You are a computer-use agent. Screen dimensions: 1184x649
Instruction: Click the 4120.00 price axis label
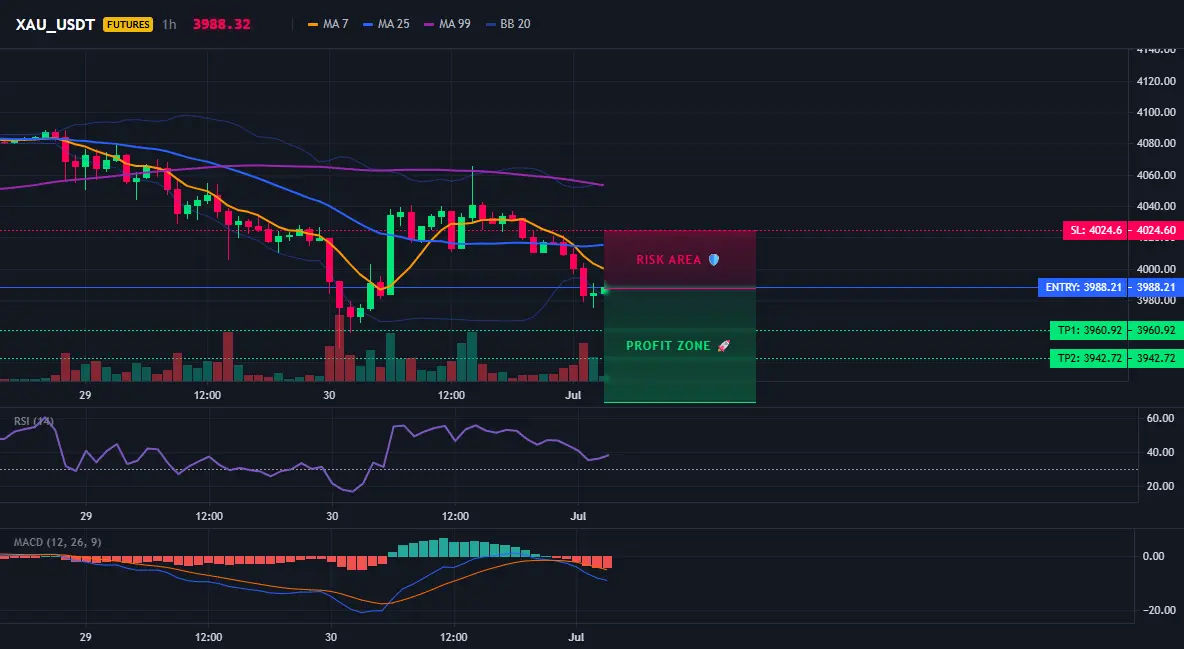(1155, 81)
